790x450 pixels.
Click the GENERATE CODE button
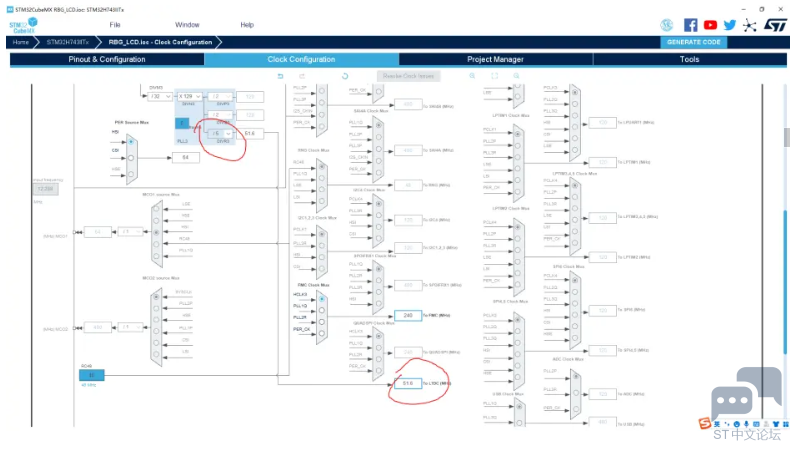[x=693, y=42]
